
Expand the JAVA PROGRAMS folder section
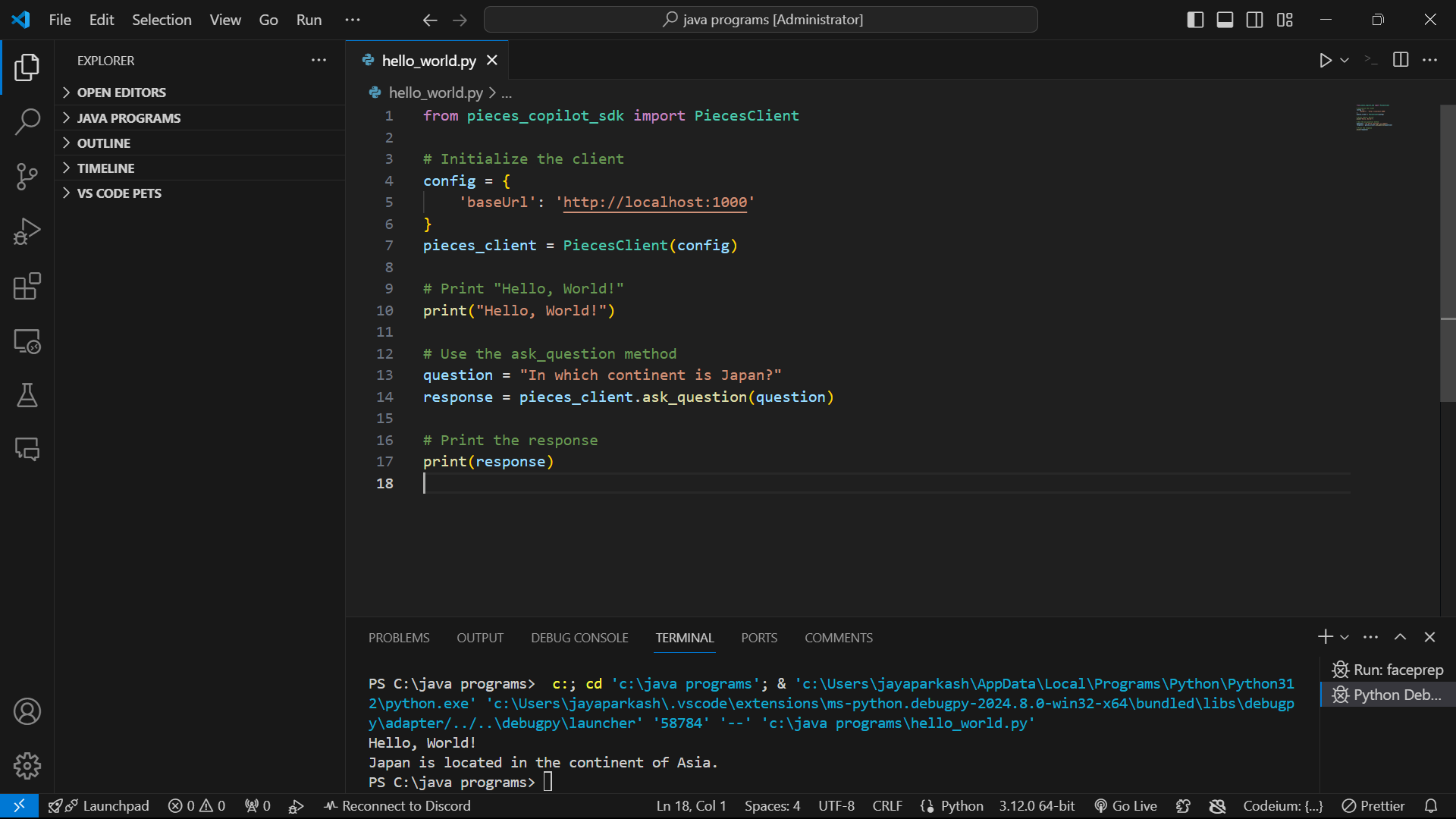coord(128,118)
